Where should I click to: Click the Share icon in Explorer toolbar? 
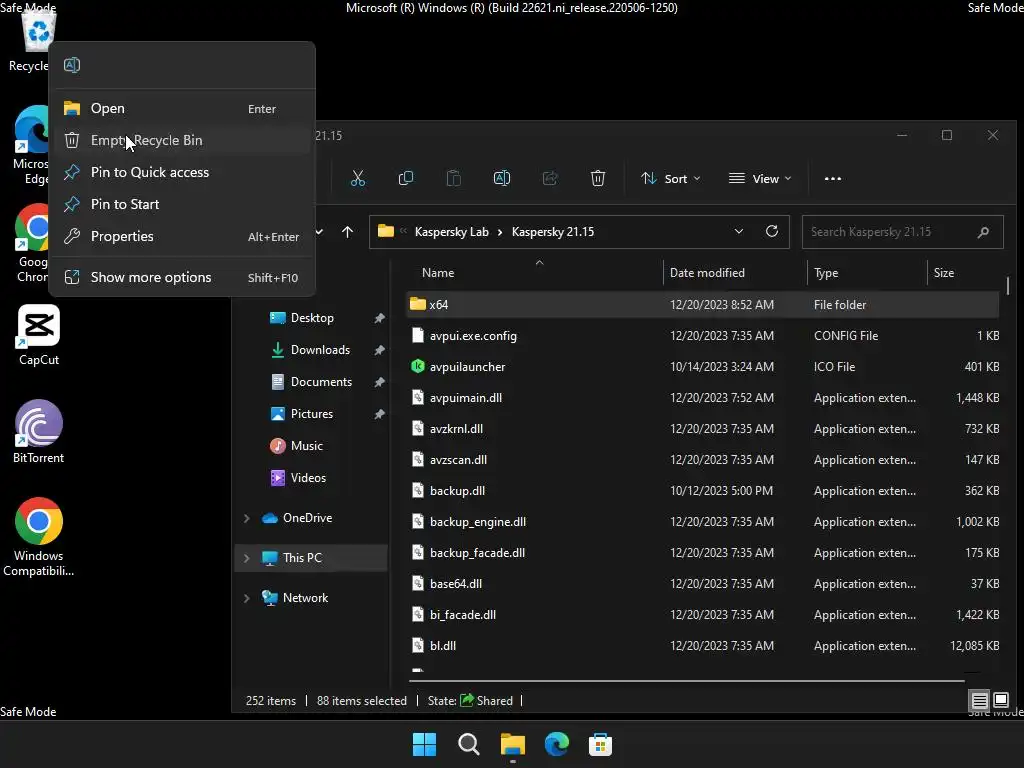(550, 178)
